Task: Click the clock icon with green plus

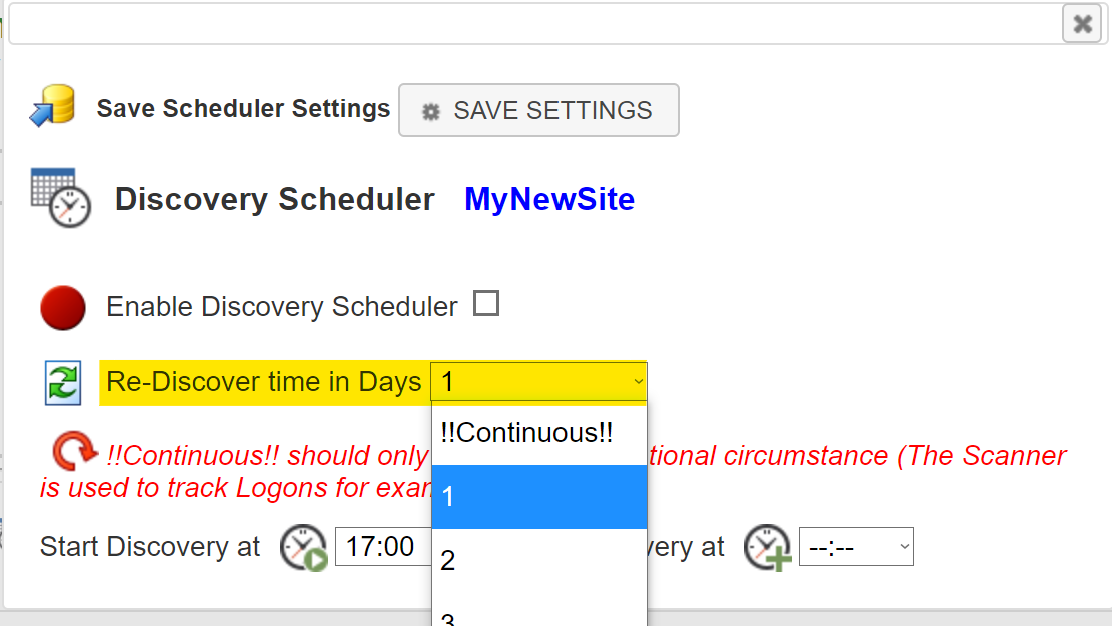Action: [x=768, y=547]
